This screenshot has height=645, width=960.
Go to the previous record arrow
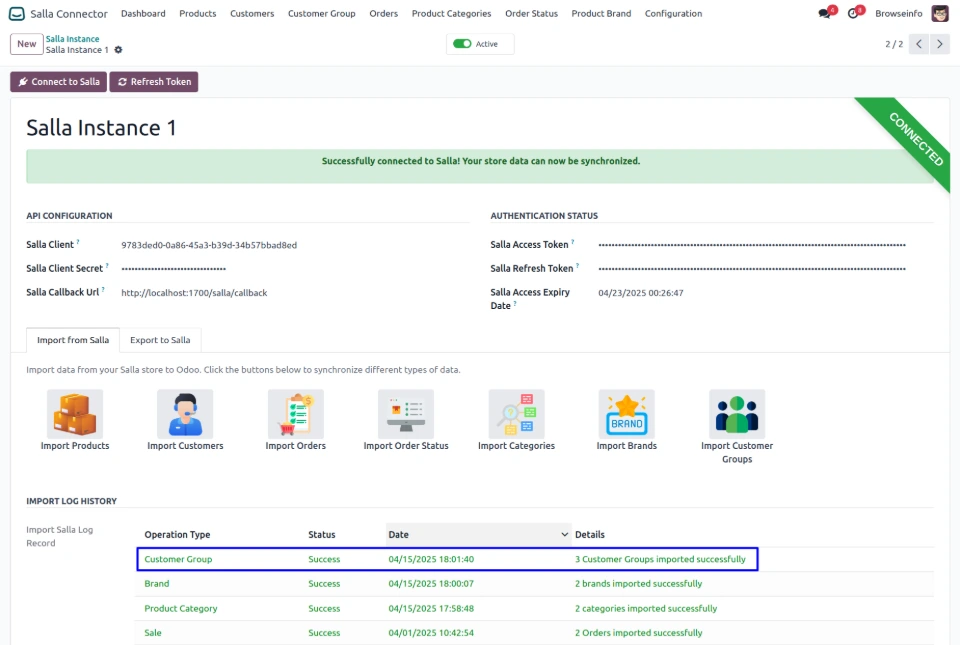tap(919, 44)
